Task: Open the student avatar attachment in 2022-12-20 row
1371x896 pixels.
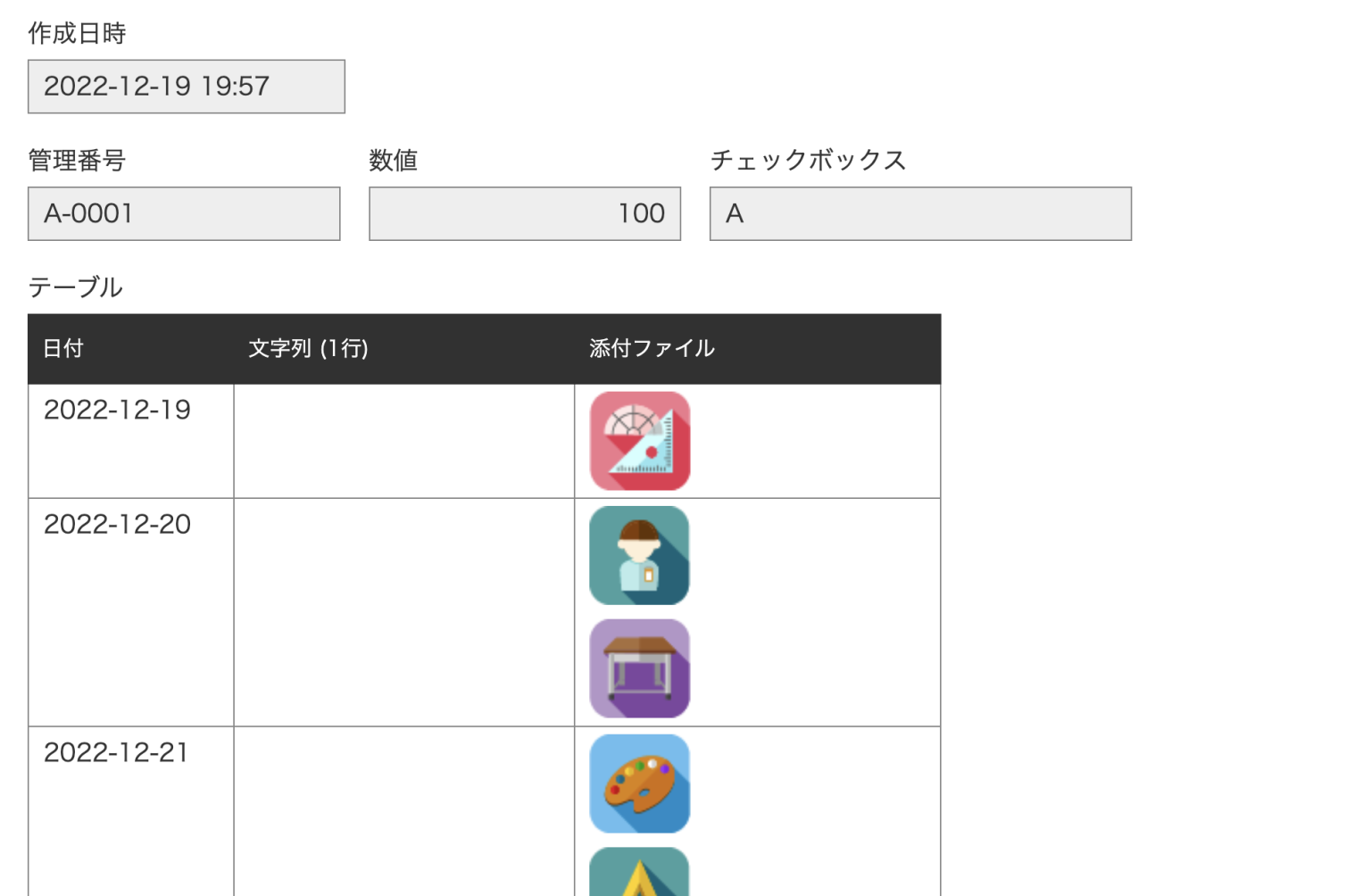Action: point(639,555)
